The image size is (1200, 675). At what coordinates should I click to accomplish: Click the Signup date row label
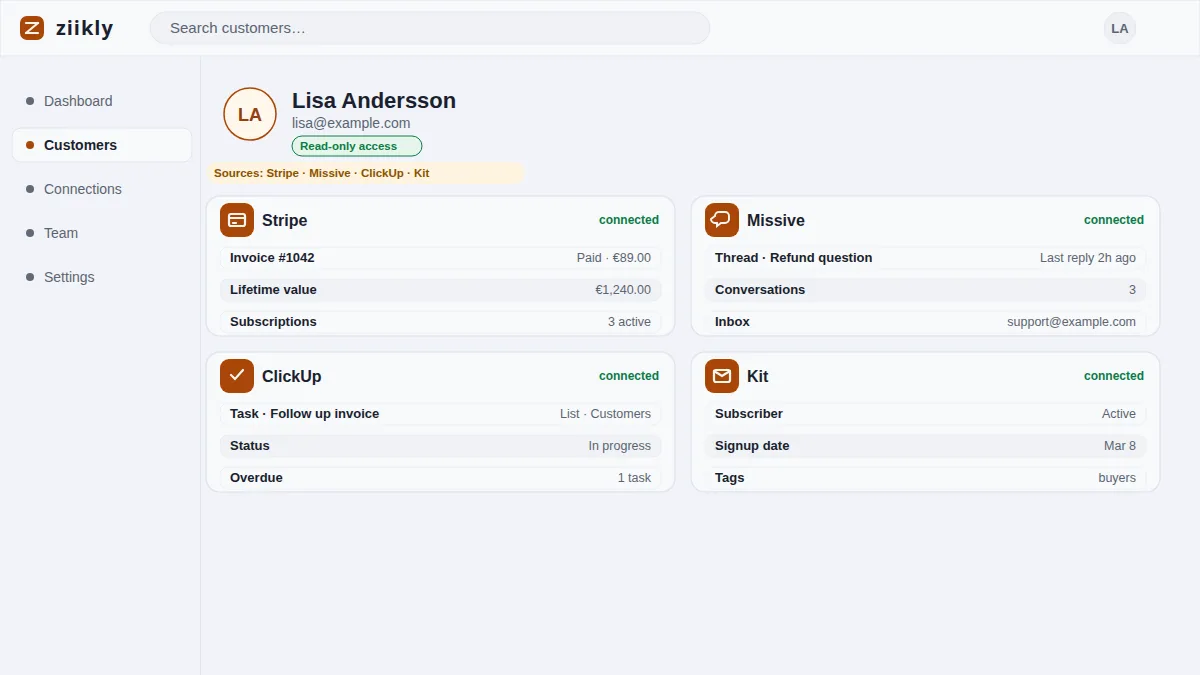tap(752, 446)
